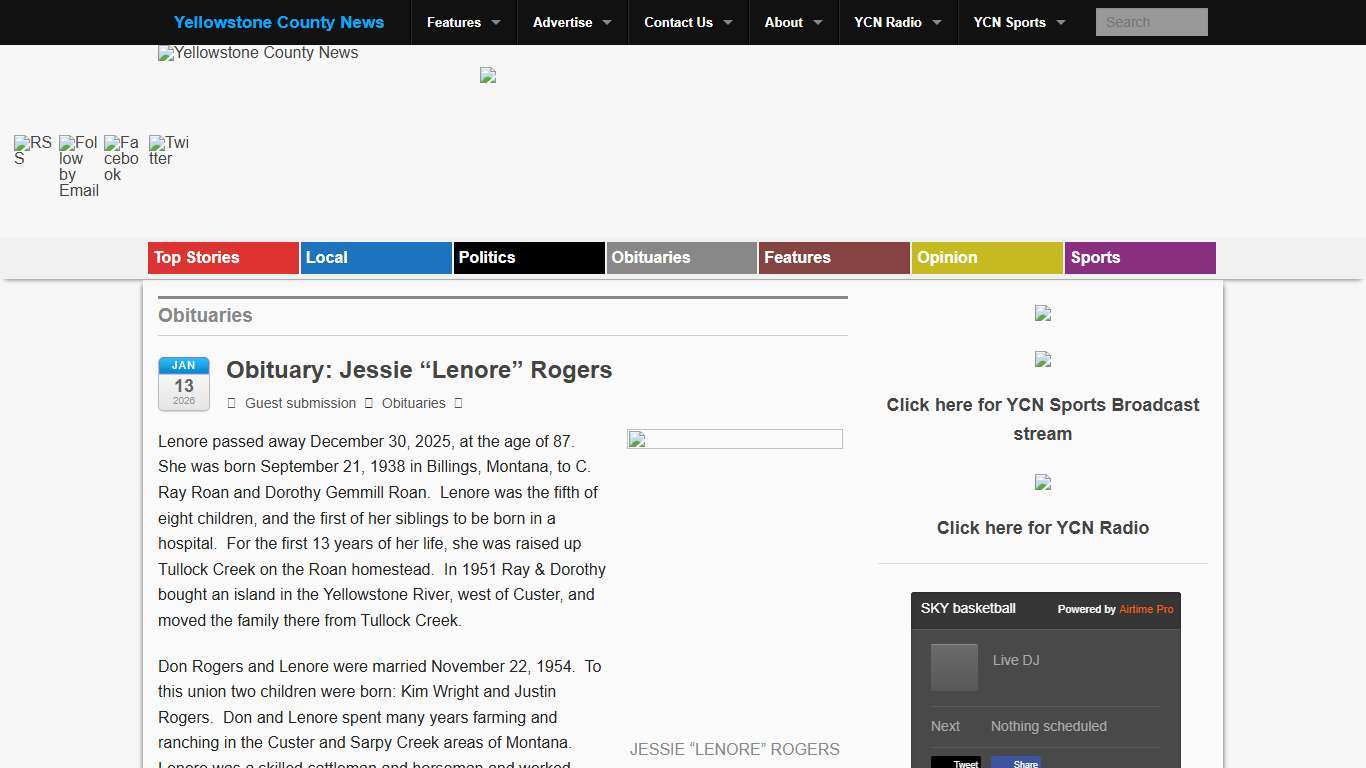Switch to the Politics category tab
The image size is (1366, 768).
(x=528, y=258)
